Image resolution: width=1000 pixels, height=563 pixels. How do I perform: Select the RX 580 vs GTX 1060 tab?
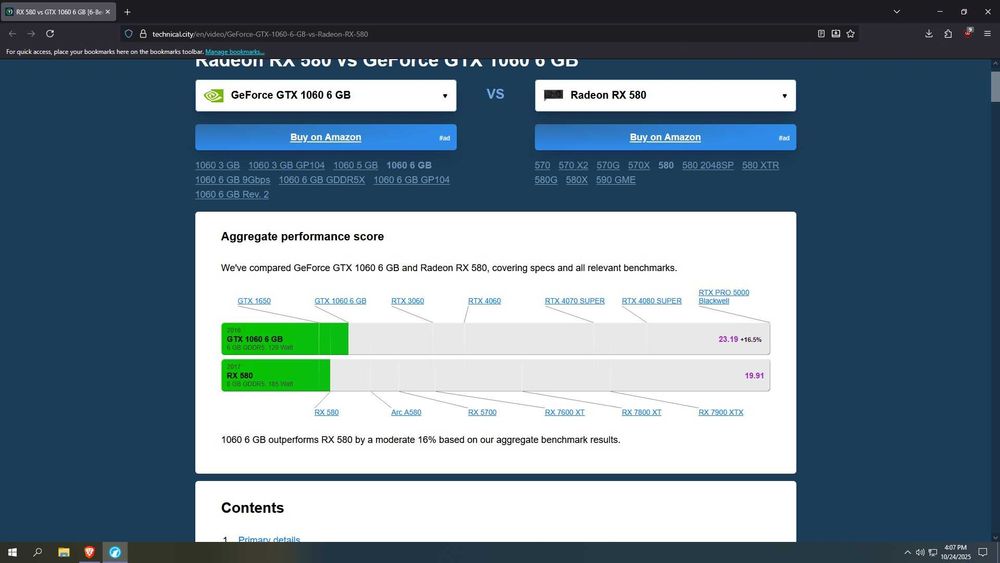pyautogui.click(x=59, y=11)
